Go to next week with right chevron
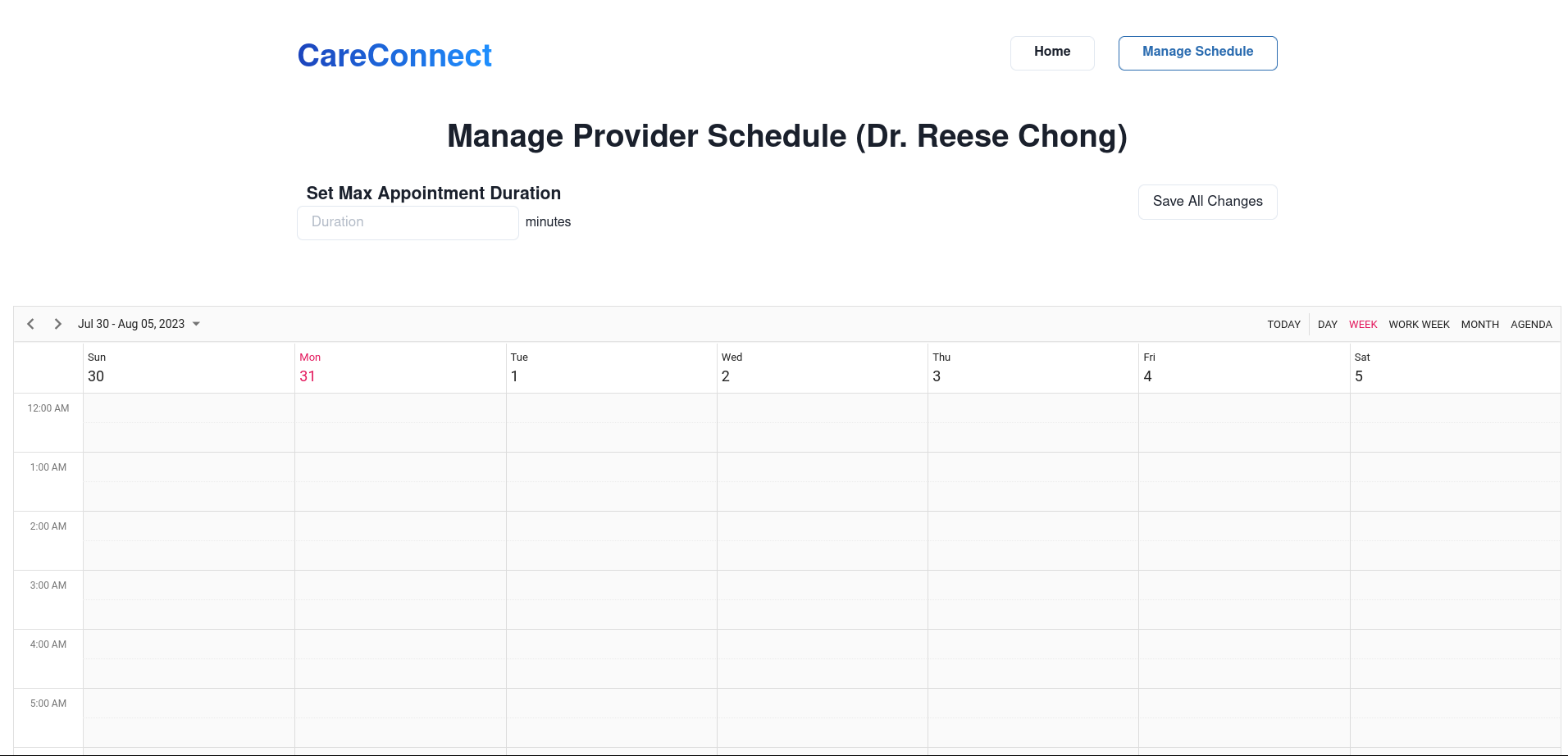This screenshot has height=756, width=1568. click(57, 324)
